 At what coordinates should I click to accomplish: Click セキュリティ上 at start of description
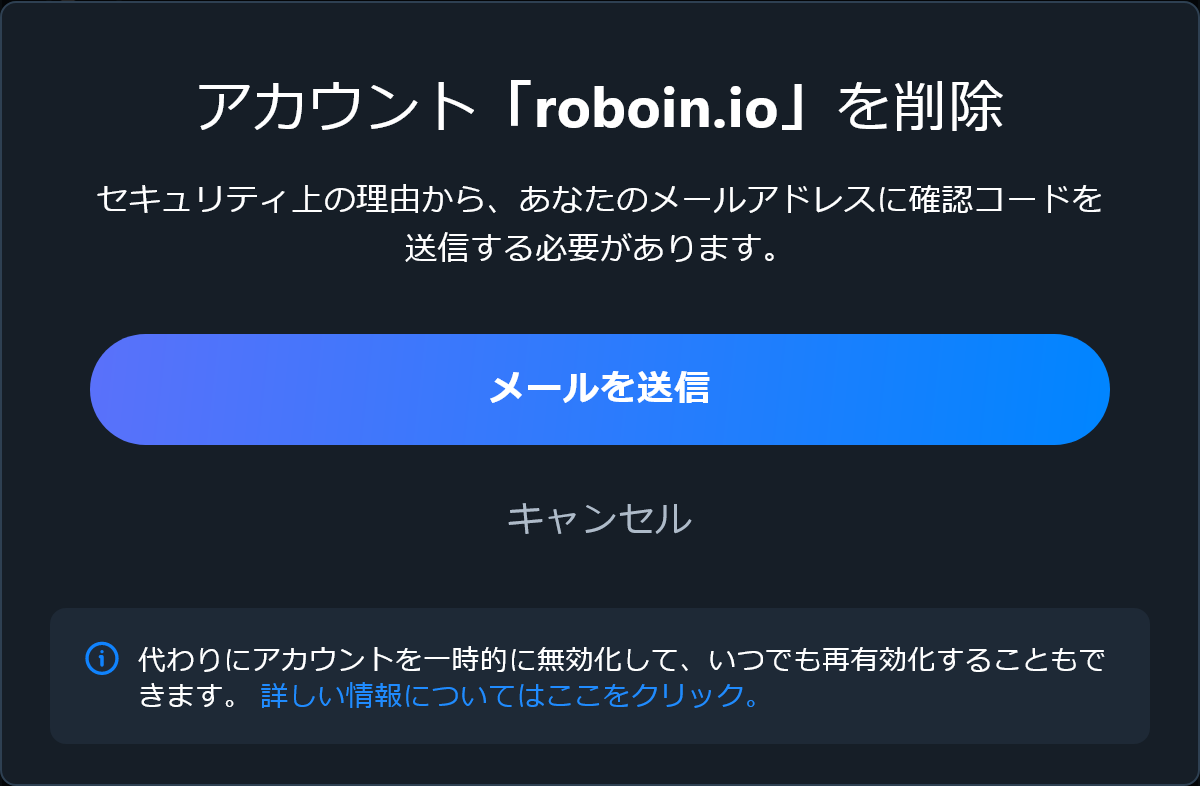click(x=213, y=199)
